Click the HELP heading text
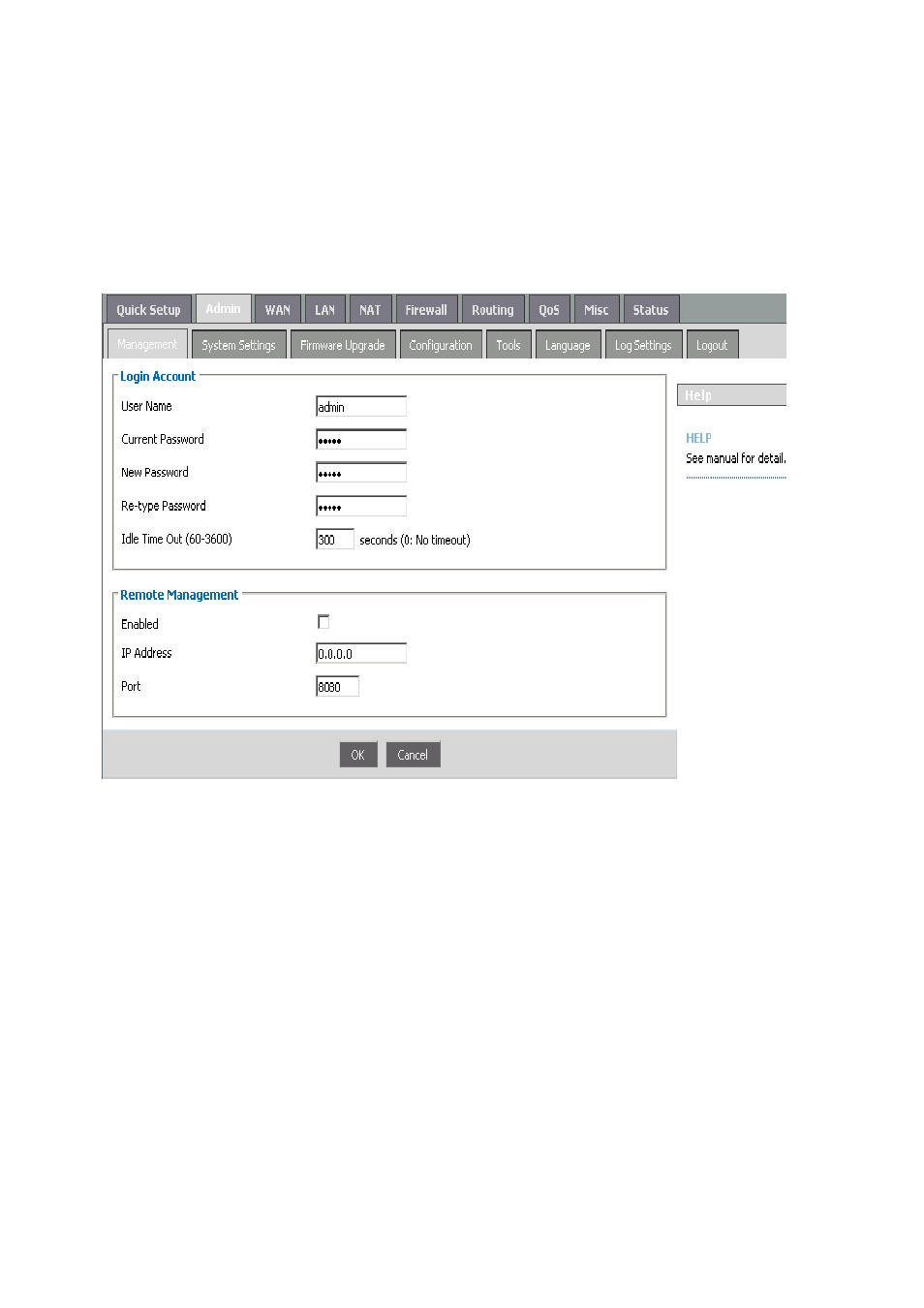The image size is (924, 1308). tap(698, 438)
